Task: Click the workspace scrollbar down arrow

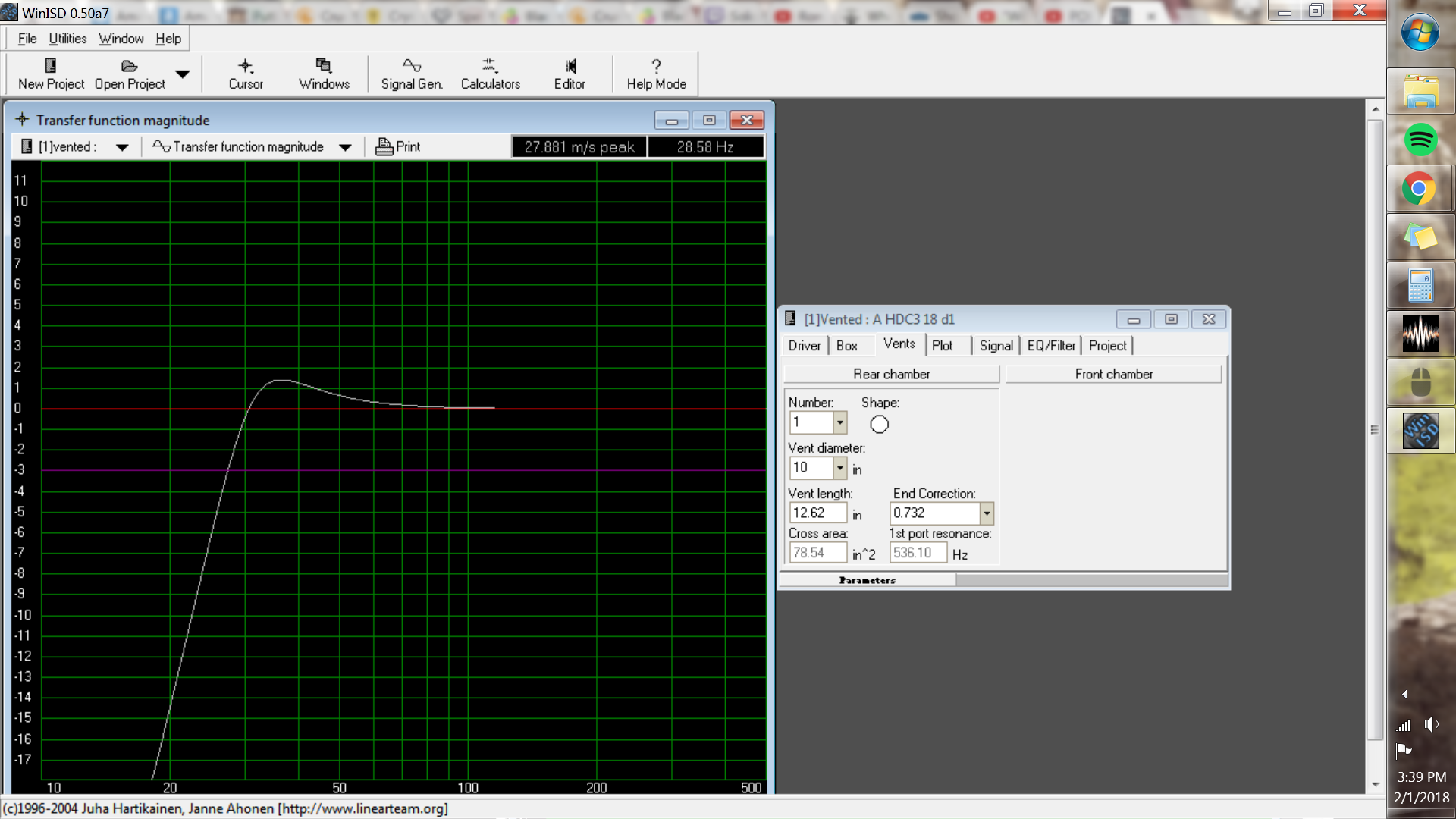Action: click(x=1375, y=785)
